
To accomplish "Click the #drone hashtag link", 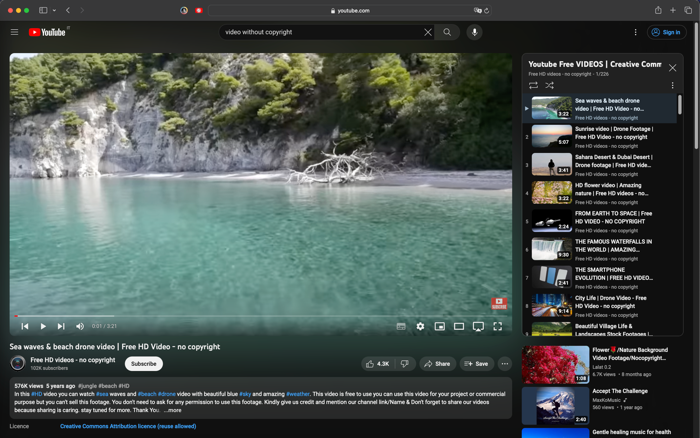I will [x=167, y=394].
